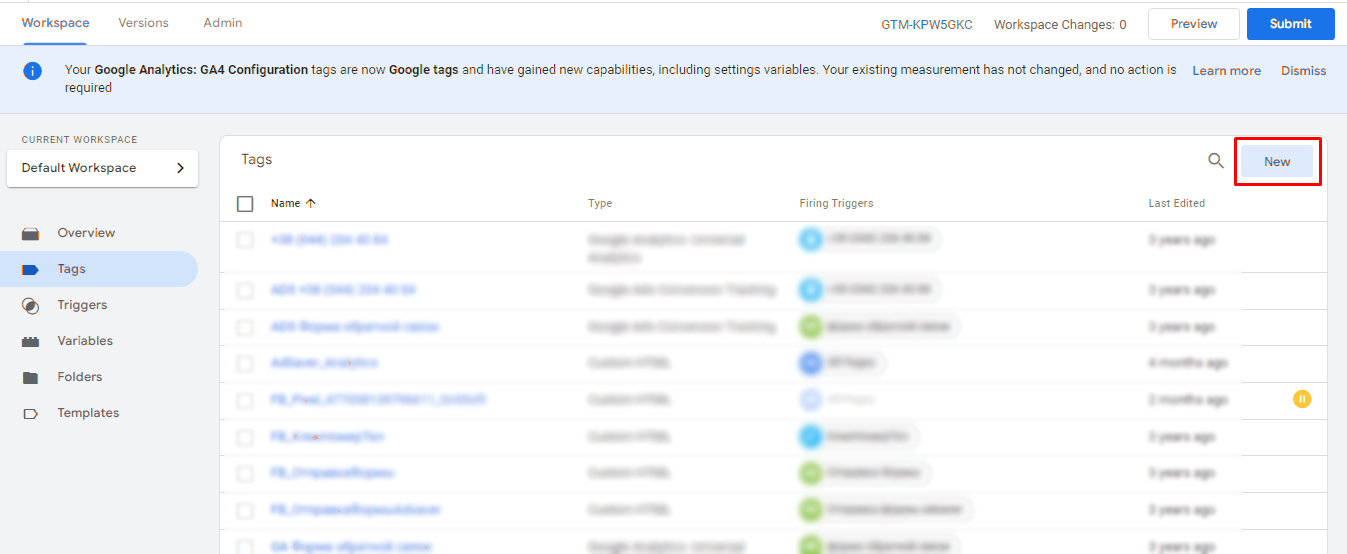
Task: Tick checkbox for FB_ОтправкаФормыAdsaver tag
Action: (245, 510)
